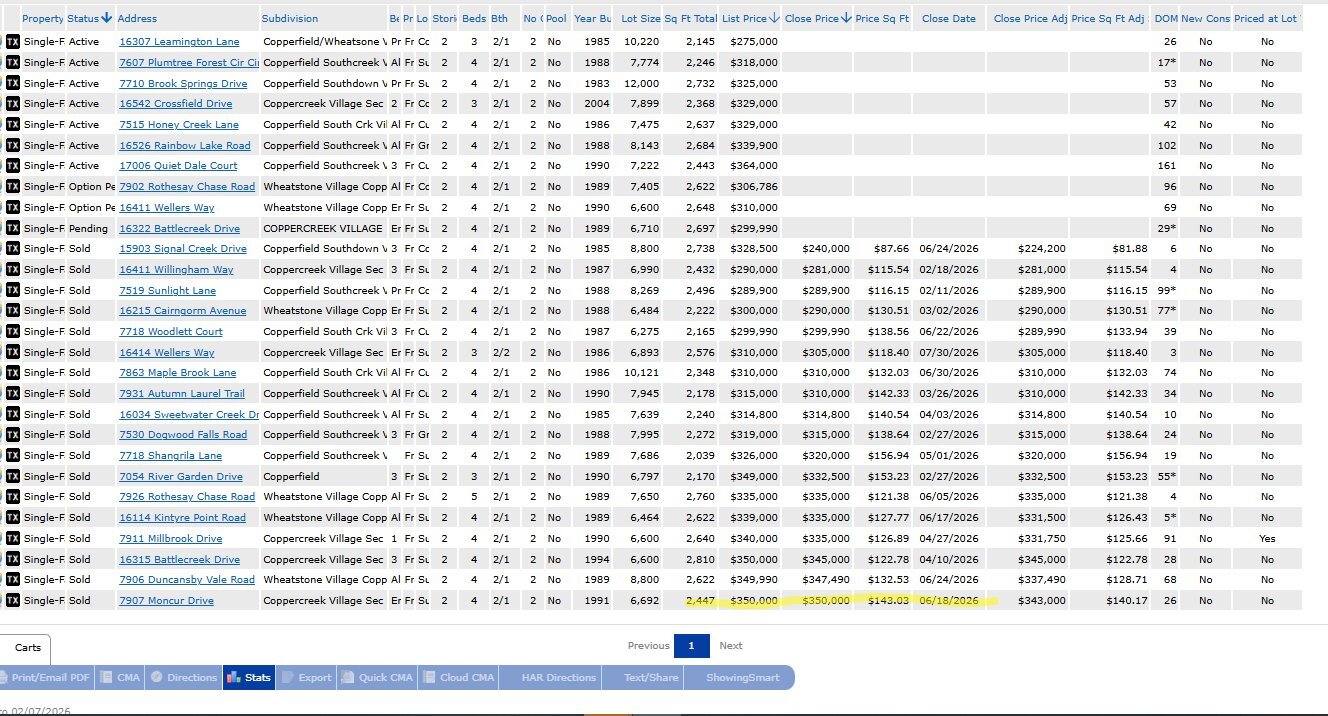Sort by the DOM column header
Screen dimensions: 1328x716
point(1165,18)
